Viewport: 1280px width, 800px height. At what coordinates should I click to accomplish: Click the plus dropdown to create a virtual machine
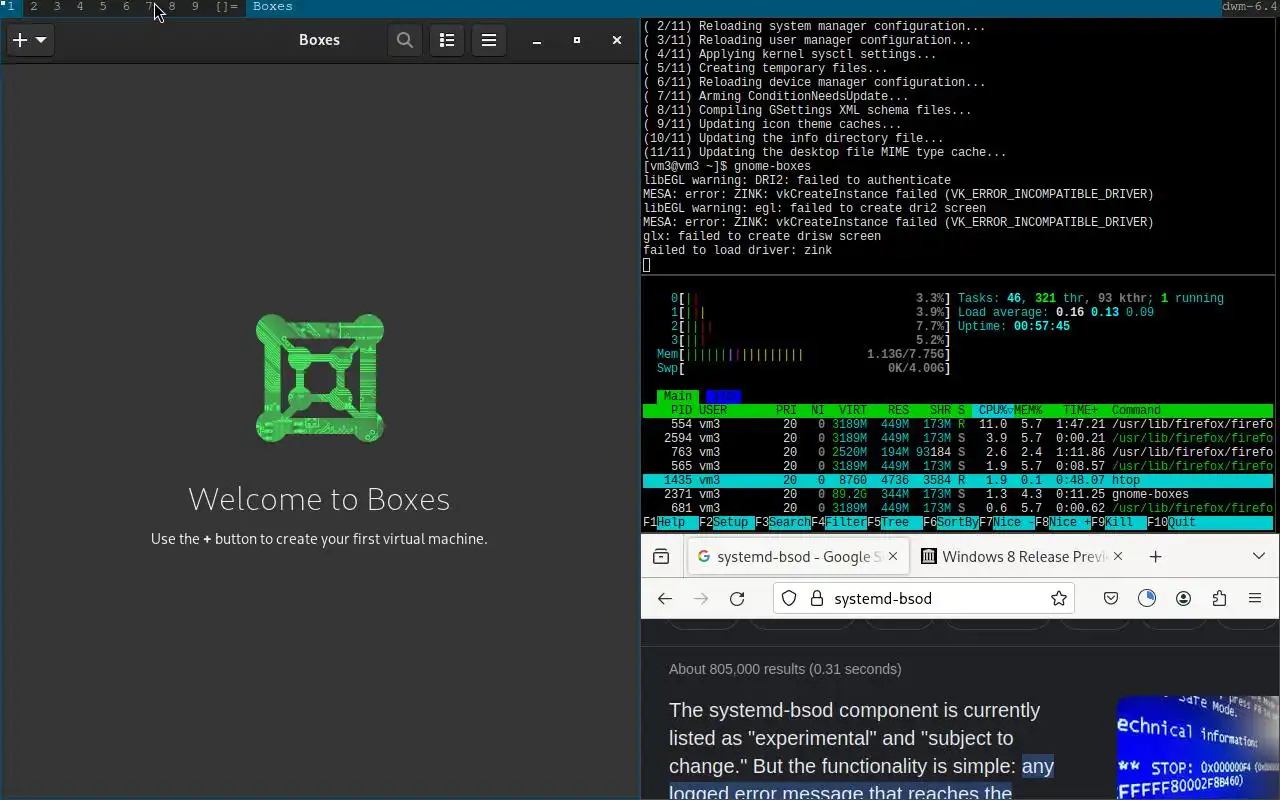[30, 40]
